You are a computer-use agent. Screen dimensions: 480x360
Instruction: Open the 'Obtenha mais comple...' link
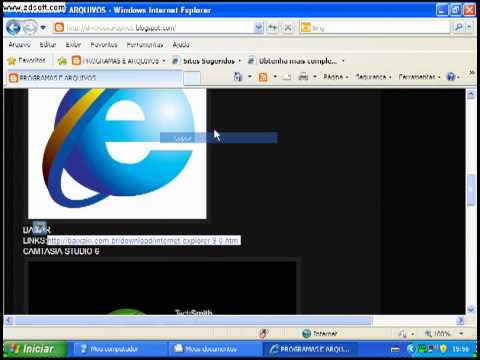[293, 61]
